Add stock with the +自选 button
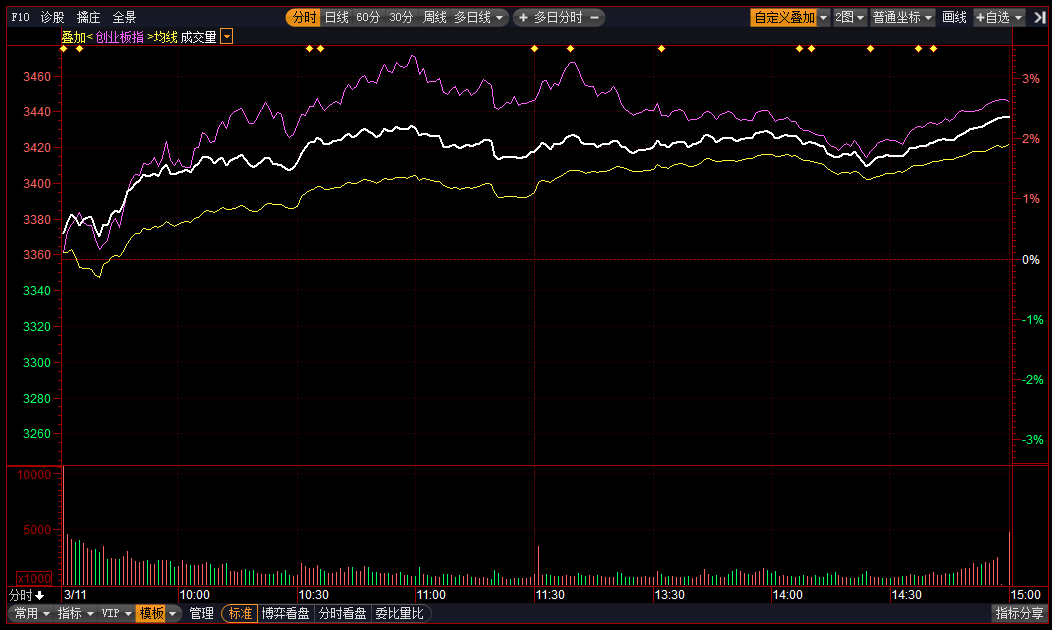The width and height of the screenshot is (1052, 630). pos(994,17)
